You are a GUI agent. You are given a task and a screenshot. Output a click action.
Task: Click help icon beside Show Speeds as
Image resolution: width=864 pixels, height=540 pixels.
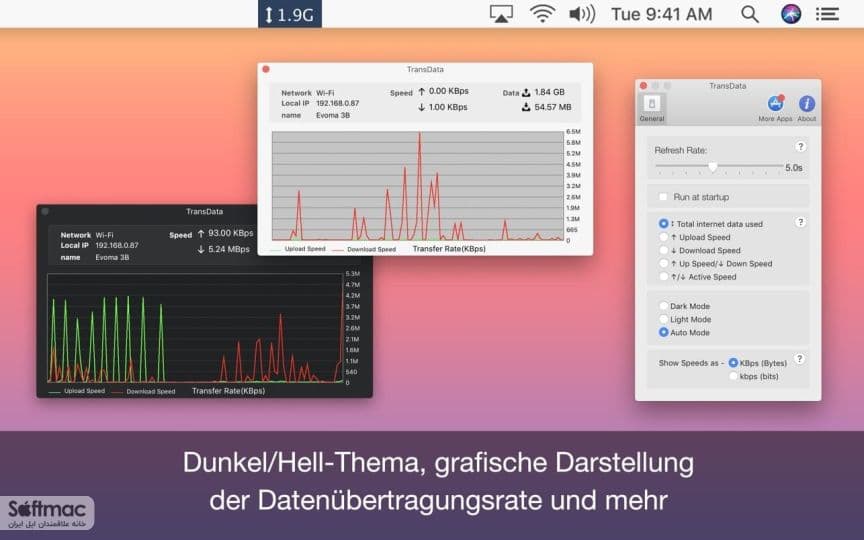point(800,359)
